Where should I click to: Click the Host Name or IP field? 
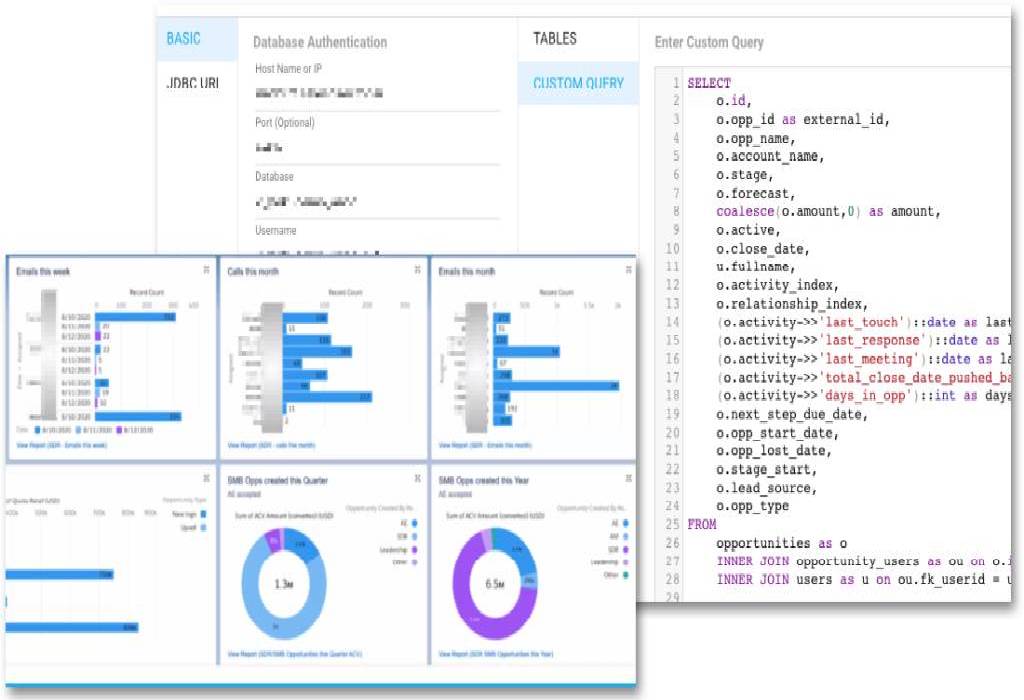377,93
